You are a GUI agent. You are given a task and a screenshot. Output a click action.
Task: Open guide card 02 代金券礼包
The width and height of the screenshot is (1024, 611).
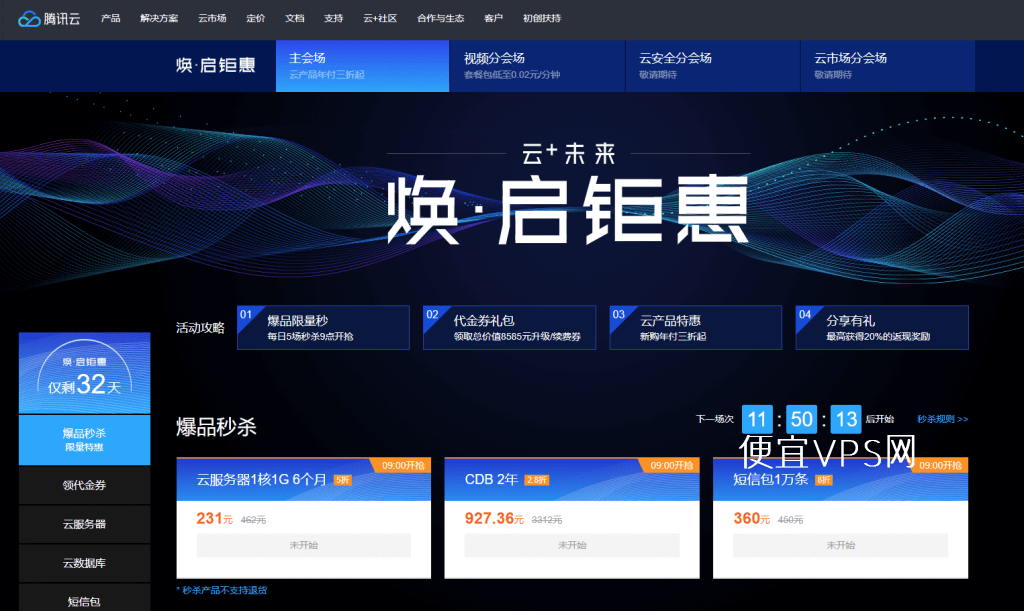click(x=509, y=328)
